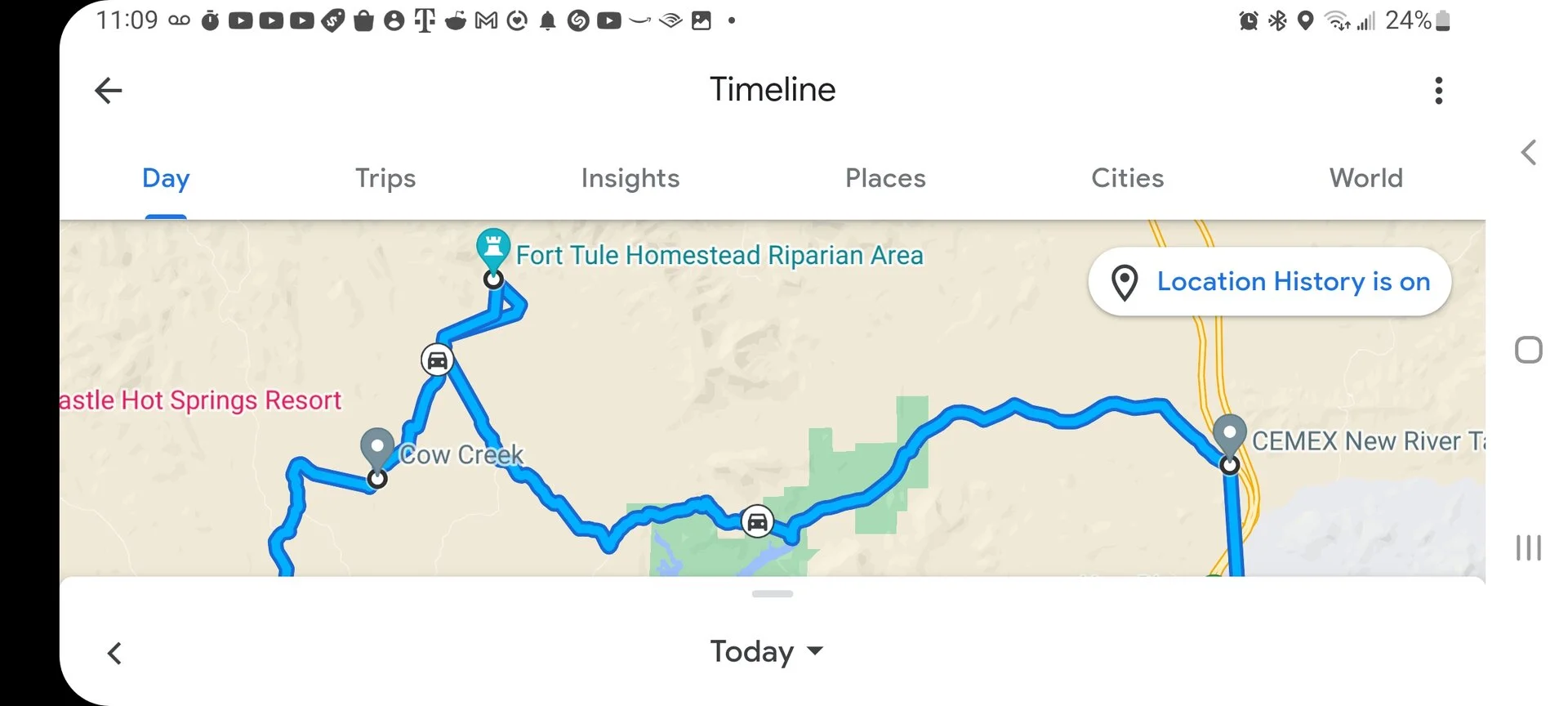Tap the Castle Hot Springs Resort label
This screenshot has height=706, width=1568.
click(201, 400)
